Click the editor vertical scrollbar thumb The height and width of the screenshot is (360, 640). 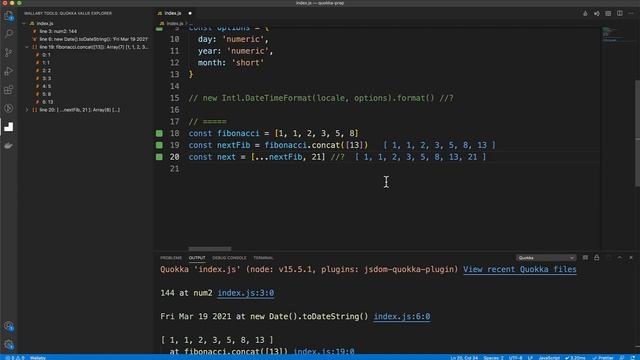pos(637,134)
